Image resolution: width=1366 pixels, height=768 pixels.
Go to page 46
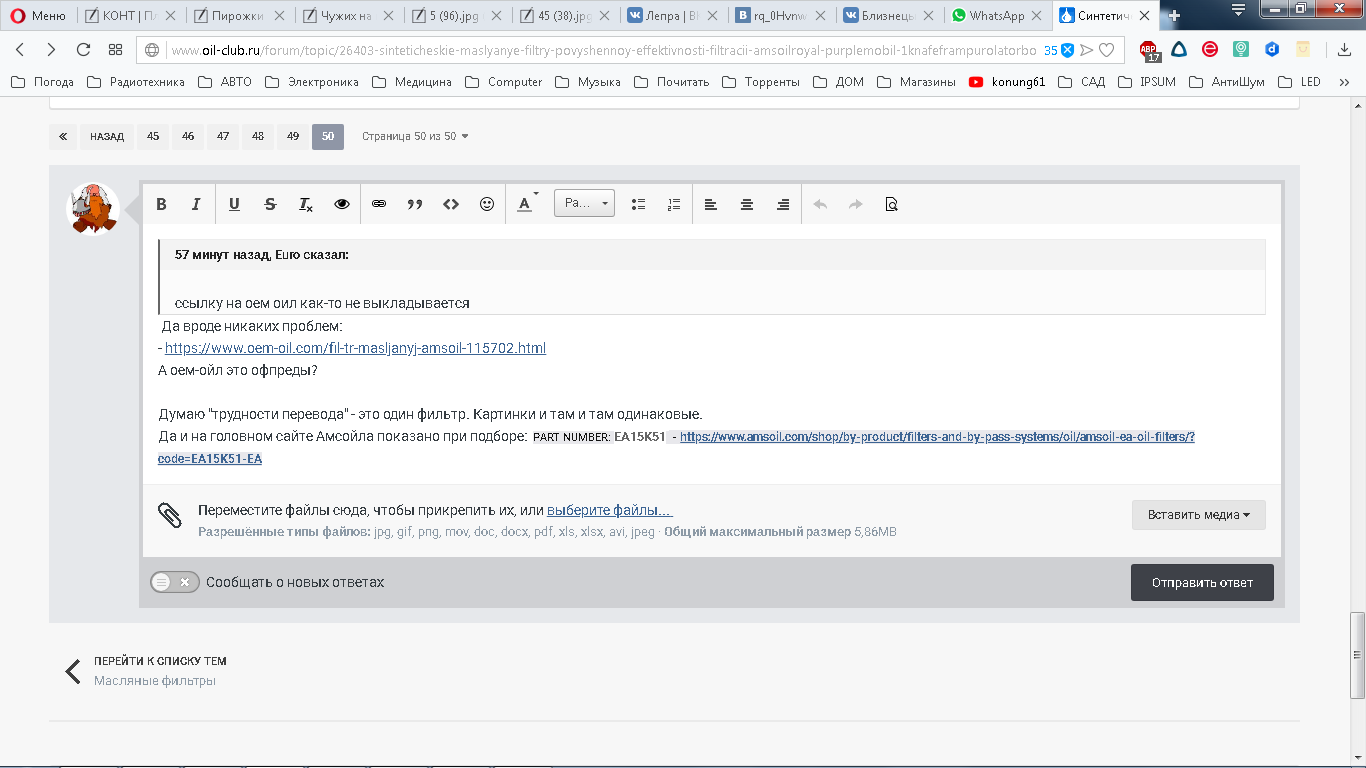tap(188, 137)
